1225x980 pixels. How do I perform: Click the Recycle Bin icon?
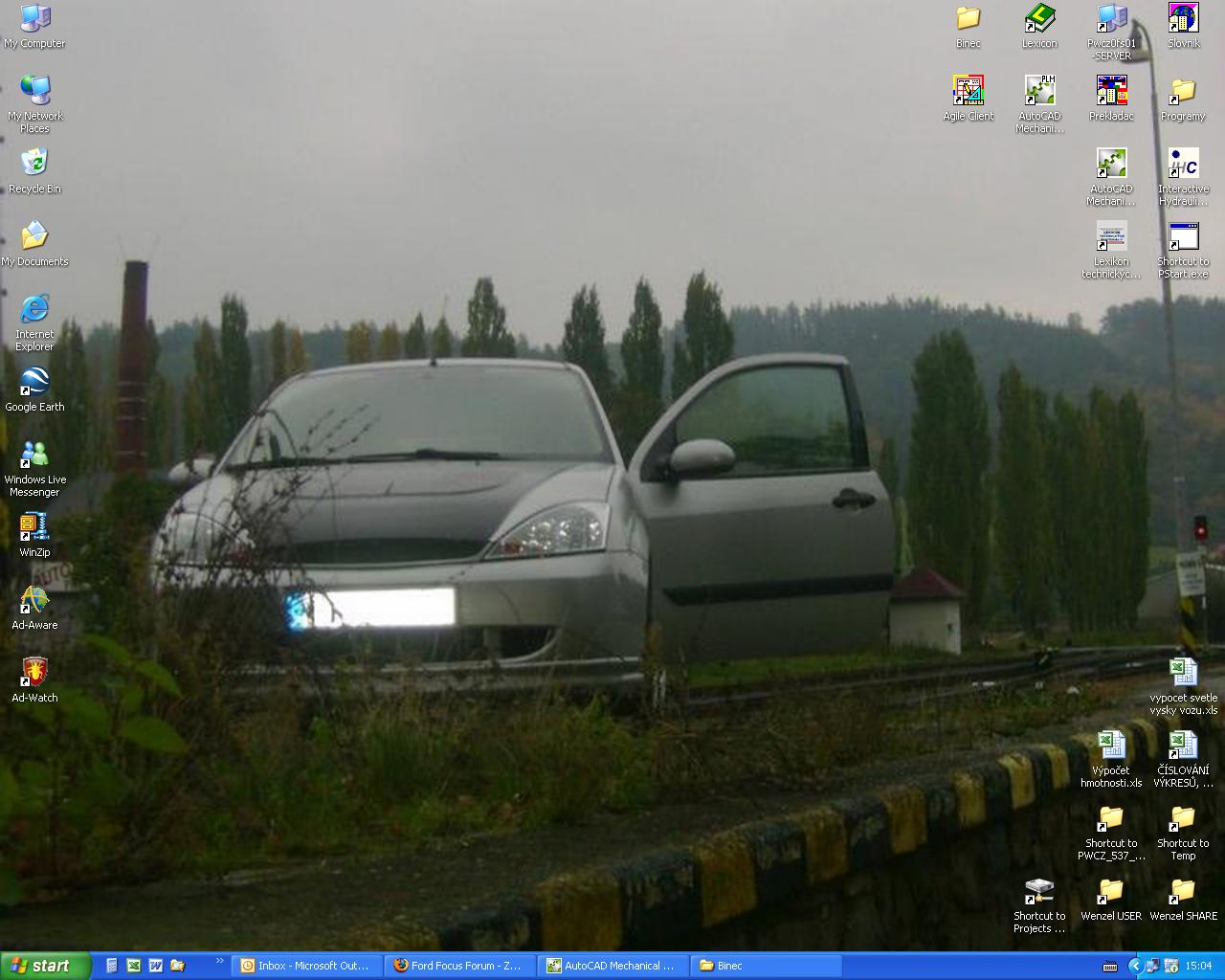tap(34, 165)
